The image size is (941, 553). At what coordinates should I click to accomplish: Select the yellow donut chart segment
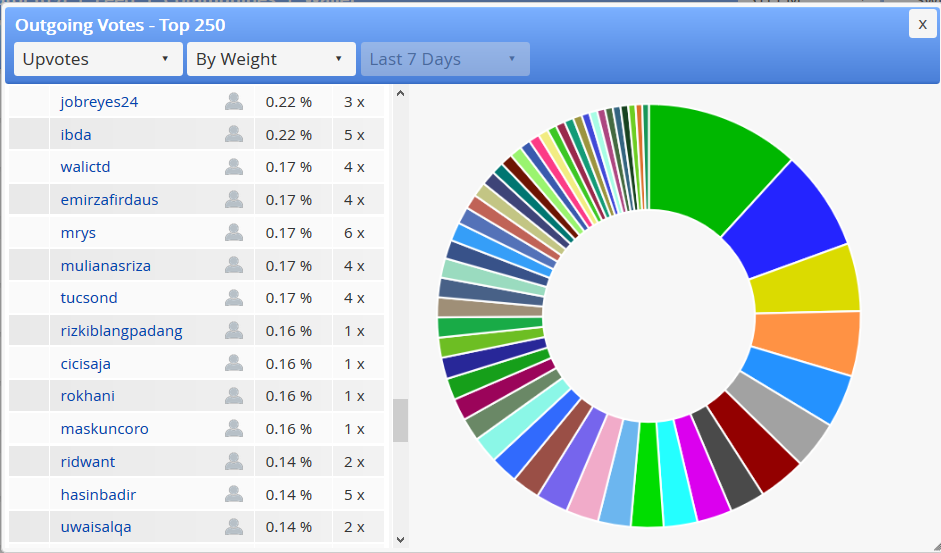807,282
